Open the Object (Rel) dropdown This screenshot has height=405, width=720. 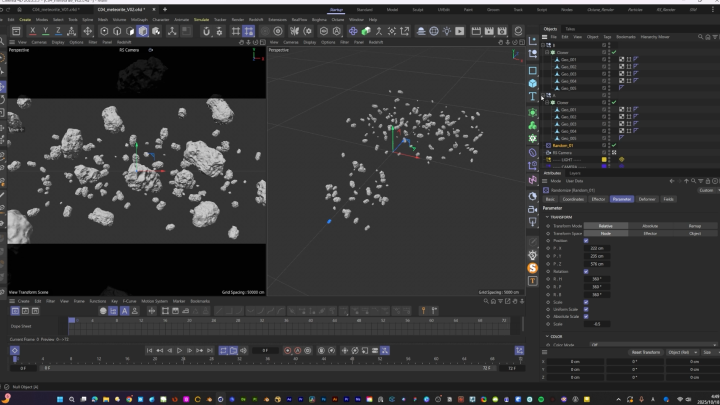tap(680, 352)
